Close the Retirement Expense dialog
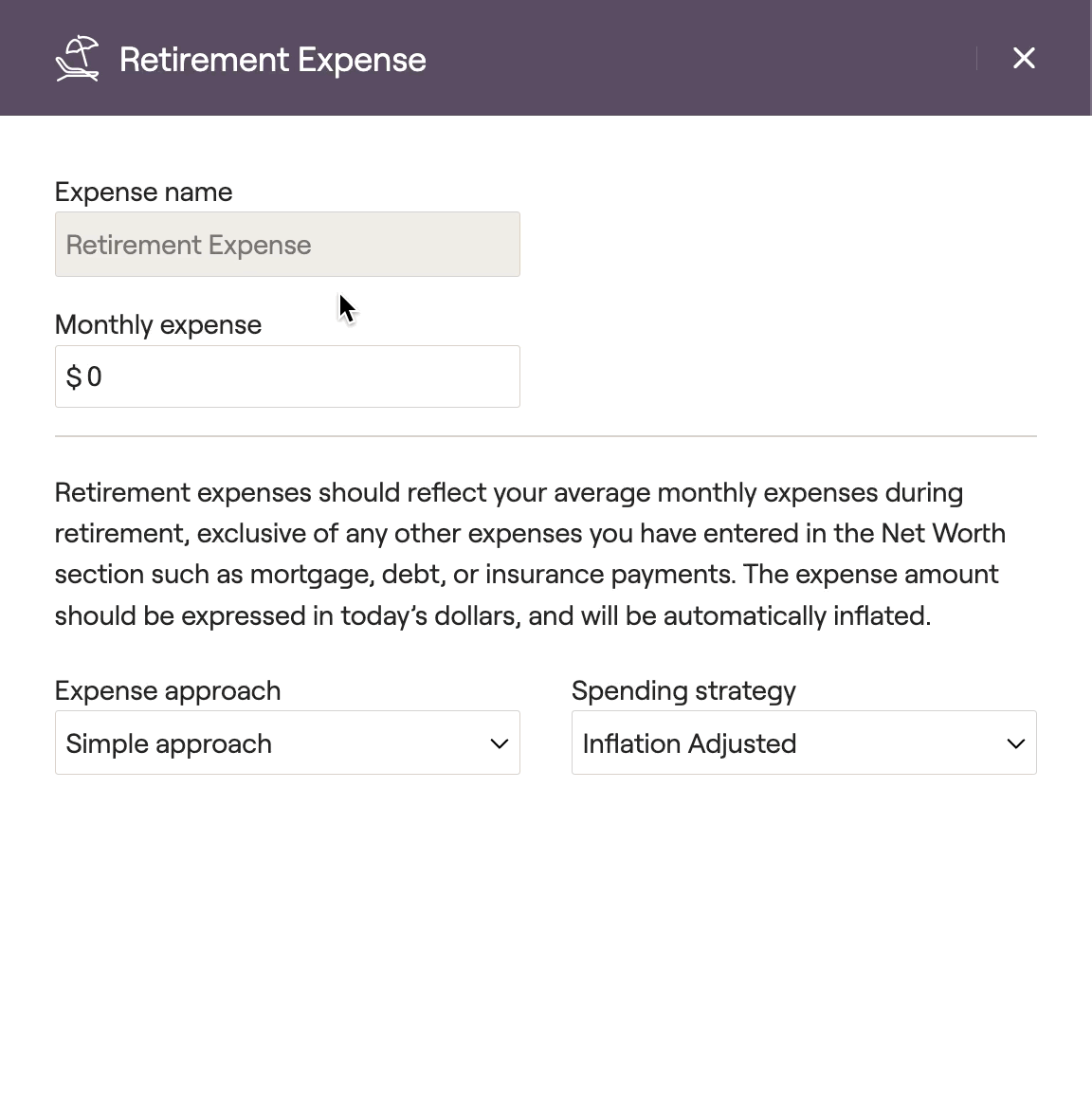 (x=1024, y=58)
